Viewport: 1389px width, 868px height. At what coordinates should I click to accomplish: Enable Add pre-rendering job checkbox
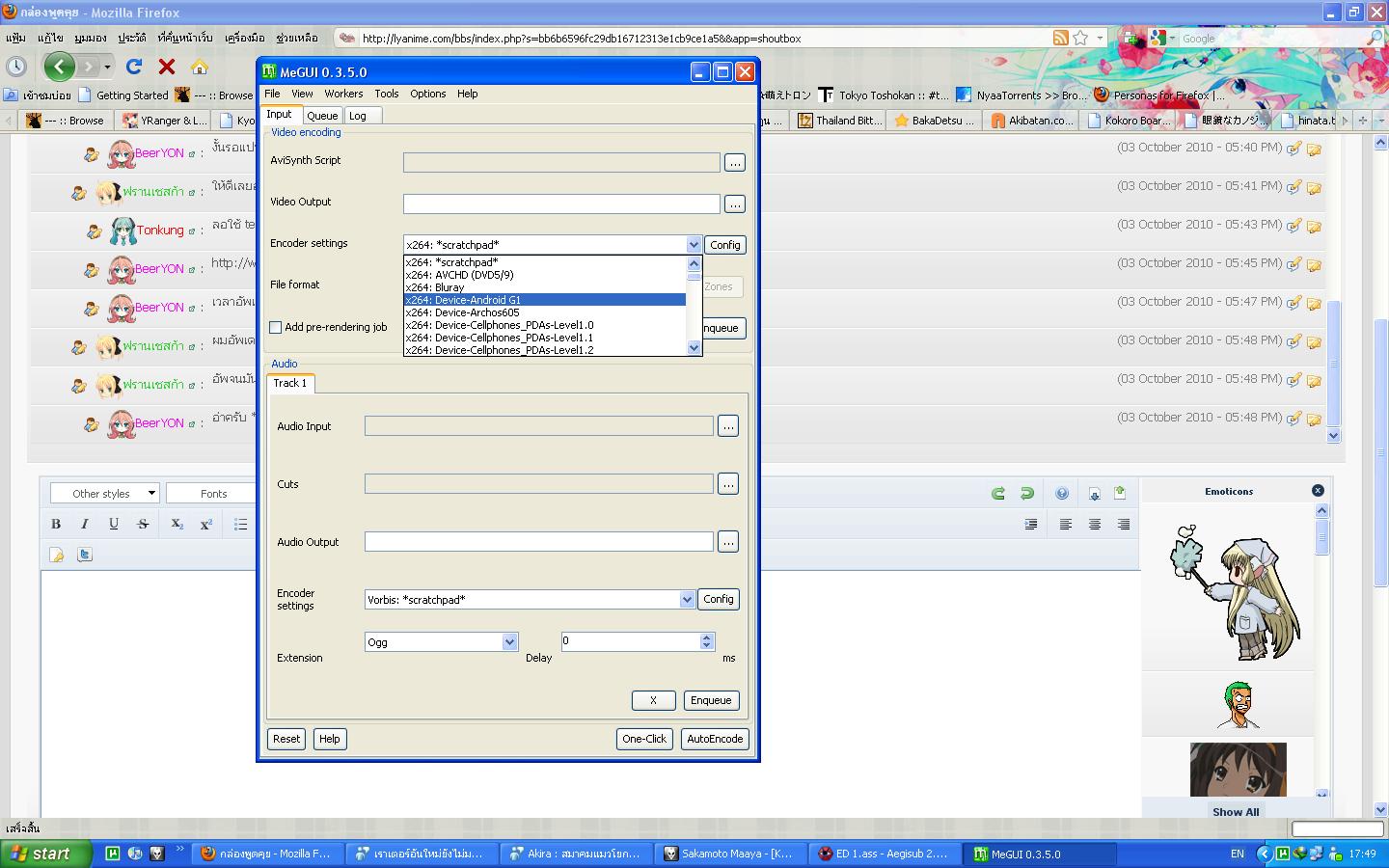point(276,327)
